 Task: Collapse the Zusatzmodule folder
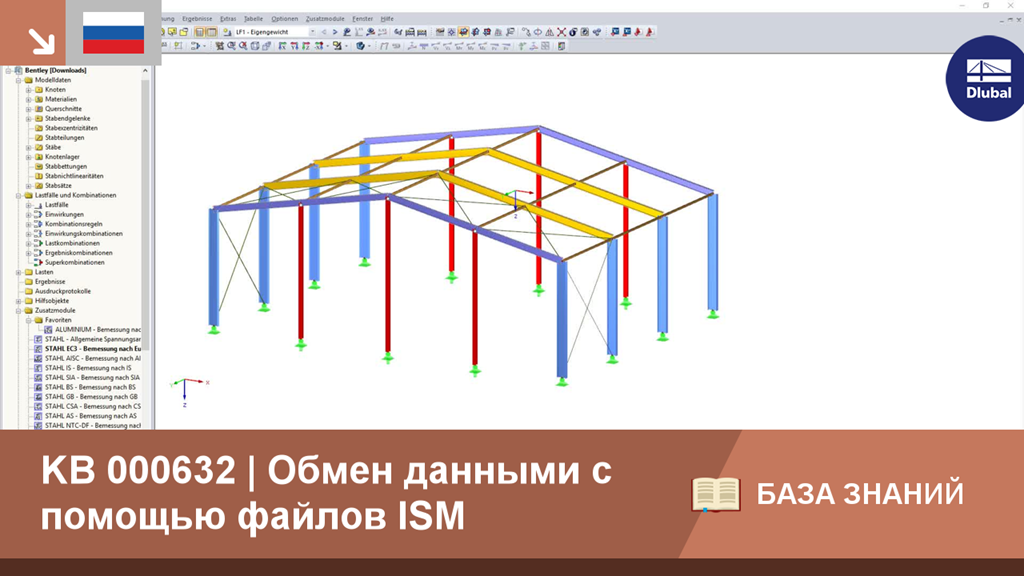click(x=19, y=311)
